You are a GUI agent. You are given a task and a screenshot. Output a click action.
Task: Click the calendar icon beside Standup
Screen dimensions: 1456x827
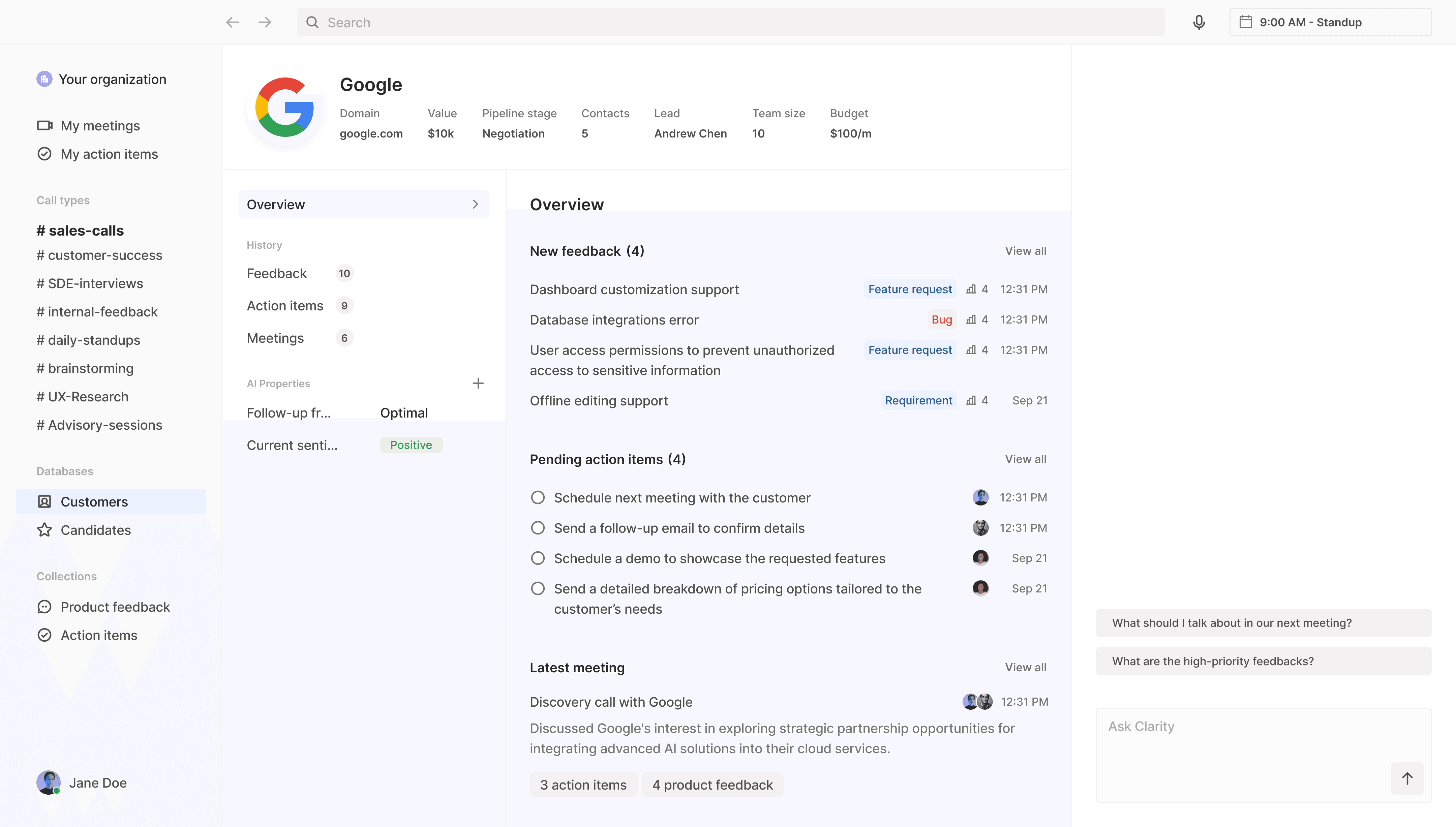[1245, 22]
